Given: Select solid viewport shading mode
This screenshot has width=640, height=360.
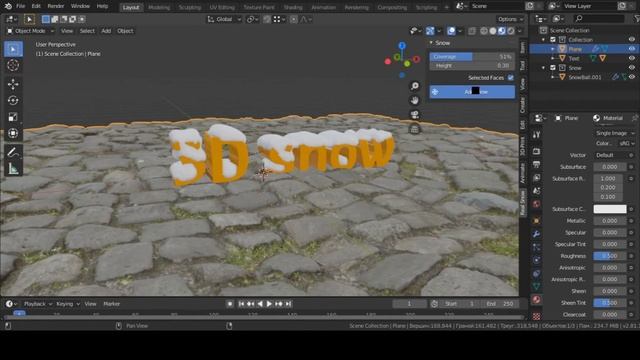Looking at the screenshot, I should (493, 31).
